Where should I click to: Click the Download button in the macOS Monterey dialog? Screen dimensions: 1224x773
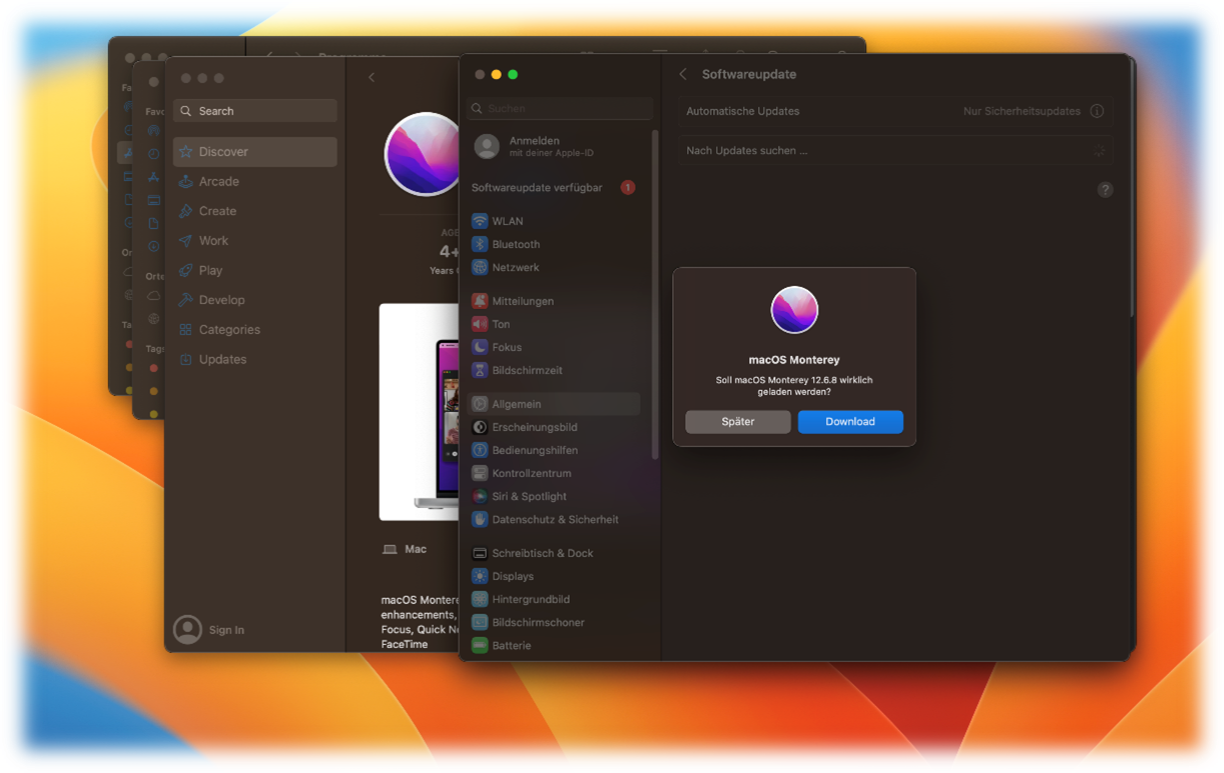click(850, 422)
